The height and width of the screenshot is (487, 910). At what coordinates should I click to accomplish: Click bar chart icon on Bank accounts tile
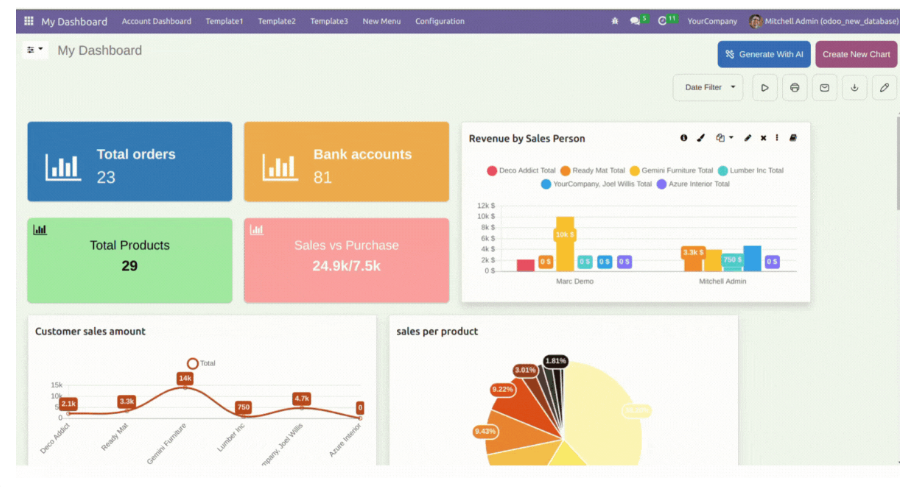pyautogui.click(x=280, y=167)
